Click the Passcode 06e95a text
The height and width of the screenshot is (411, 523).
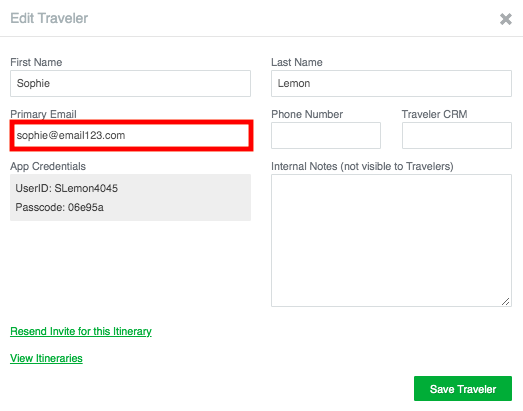[x=59, y=208]
